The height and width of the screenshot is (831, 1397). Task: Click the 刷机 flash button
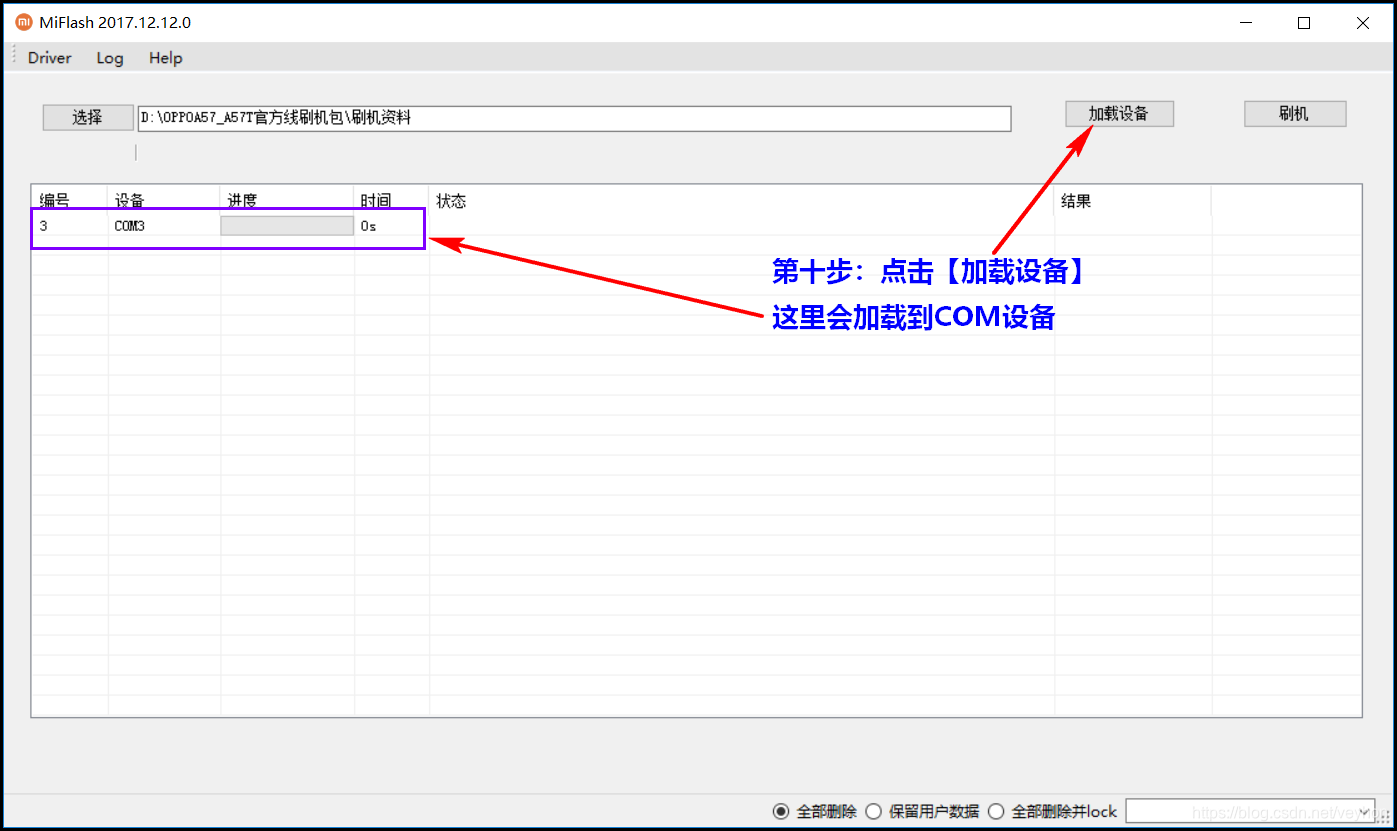pyautogui.click(x=1295, y=114)
